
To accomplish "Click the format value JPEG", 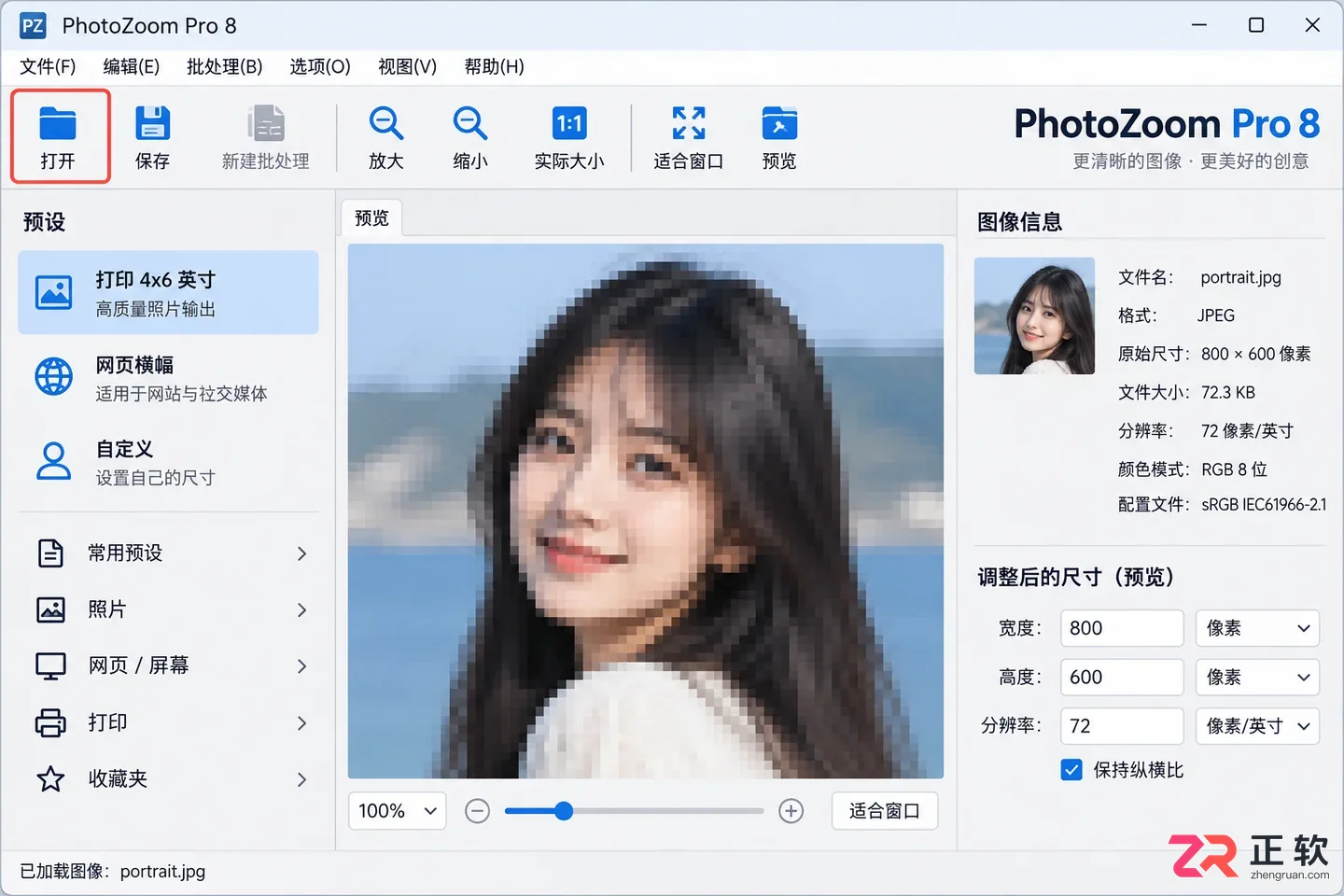I will (x=1216, y=315).
